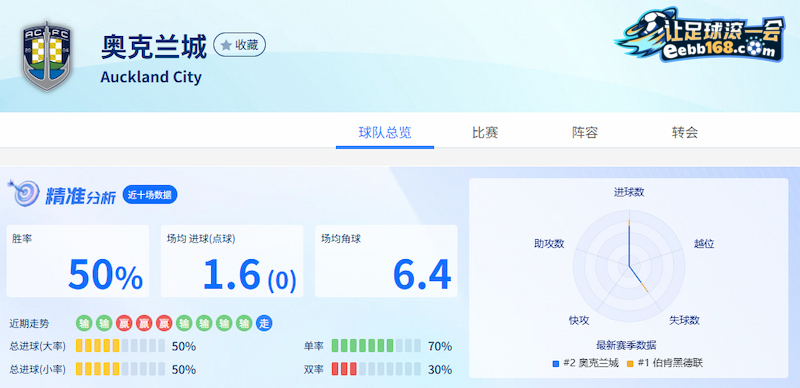Viewport: 800px width, 388px height.
Task: Click the 50% value beside 总进球(小率)
Action: point(184,370)
